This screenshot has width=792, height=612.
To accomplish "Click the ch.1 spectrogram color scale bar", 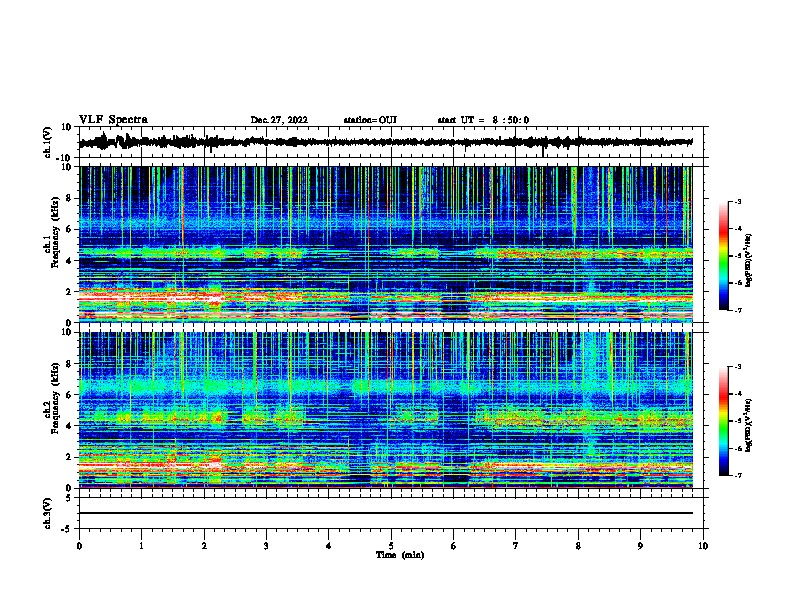I will (x=724, y=256).
